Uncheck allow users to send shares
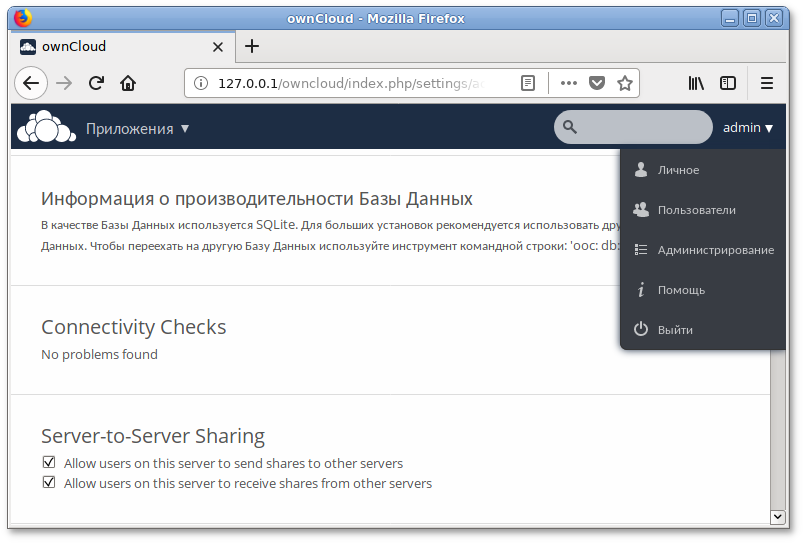 tap(49, 463)
